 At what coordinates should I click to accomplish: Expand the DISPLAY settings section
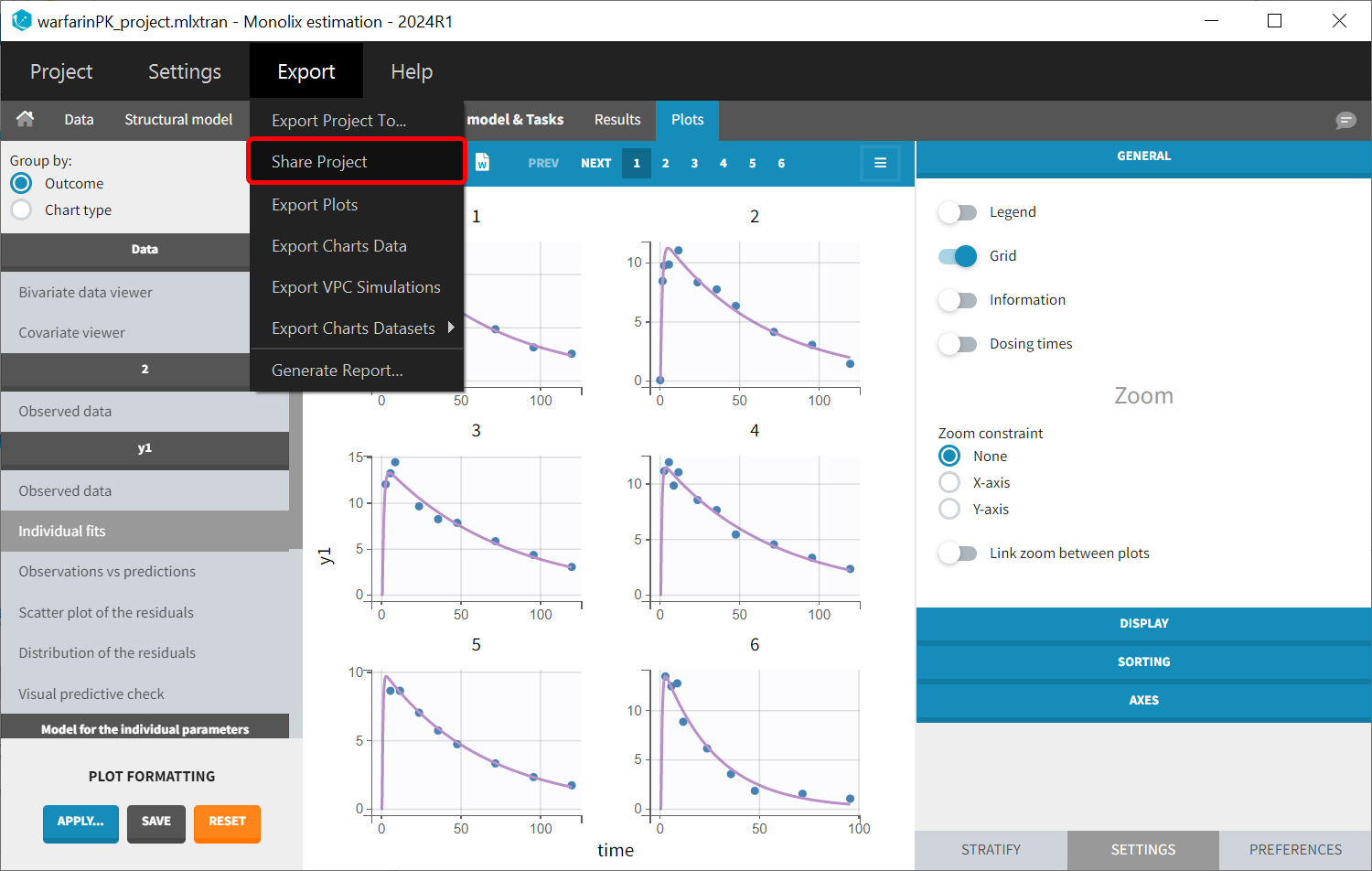tap(1143, 623)
